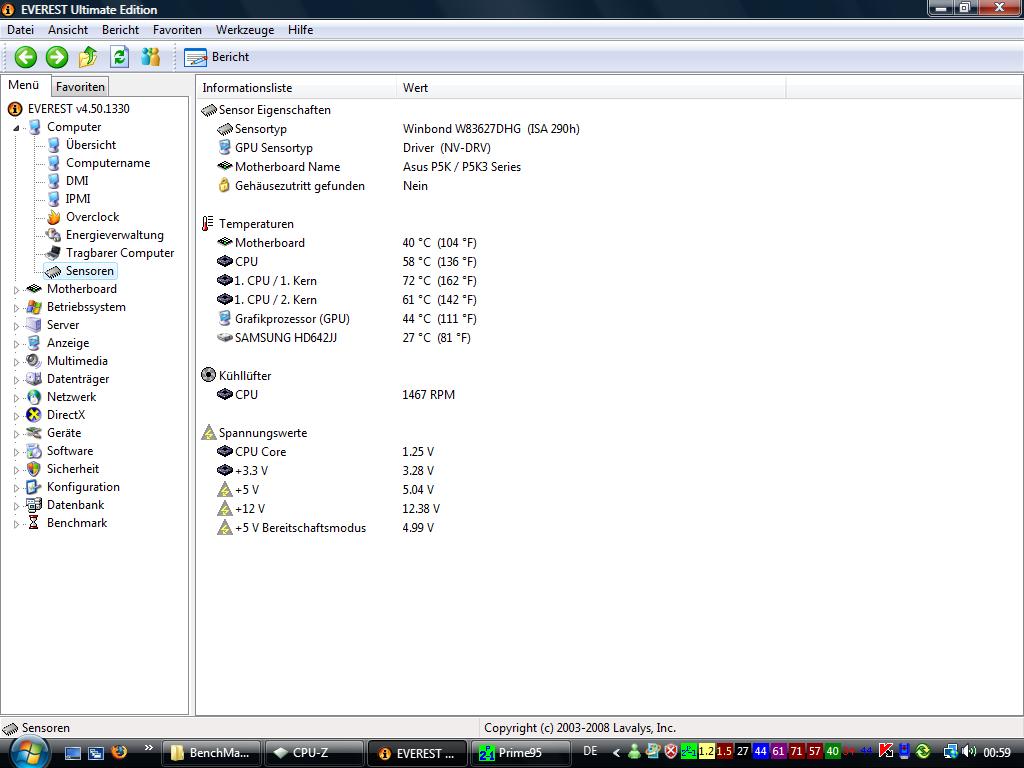The height and width of the screenshot is (768, 1024).
Task: Click the Netzwerk globe icon in tree
Action: pyautogui.click(x=34, y=397)
